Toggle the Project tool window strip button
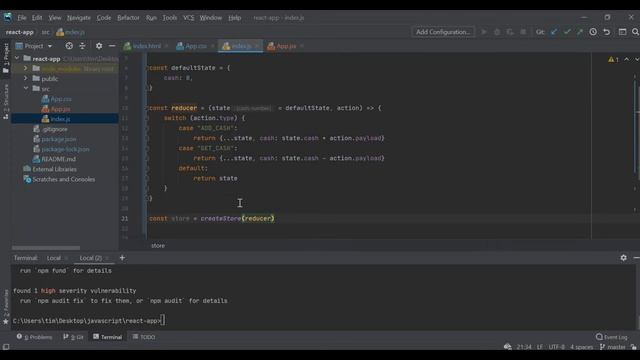The width and height of the screenshot is (640, 360). 6,58
